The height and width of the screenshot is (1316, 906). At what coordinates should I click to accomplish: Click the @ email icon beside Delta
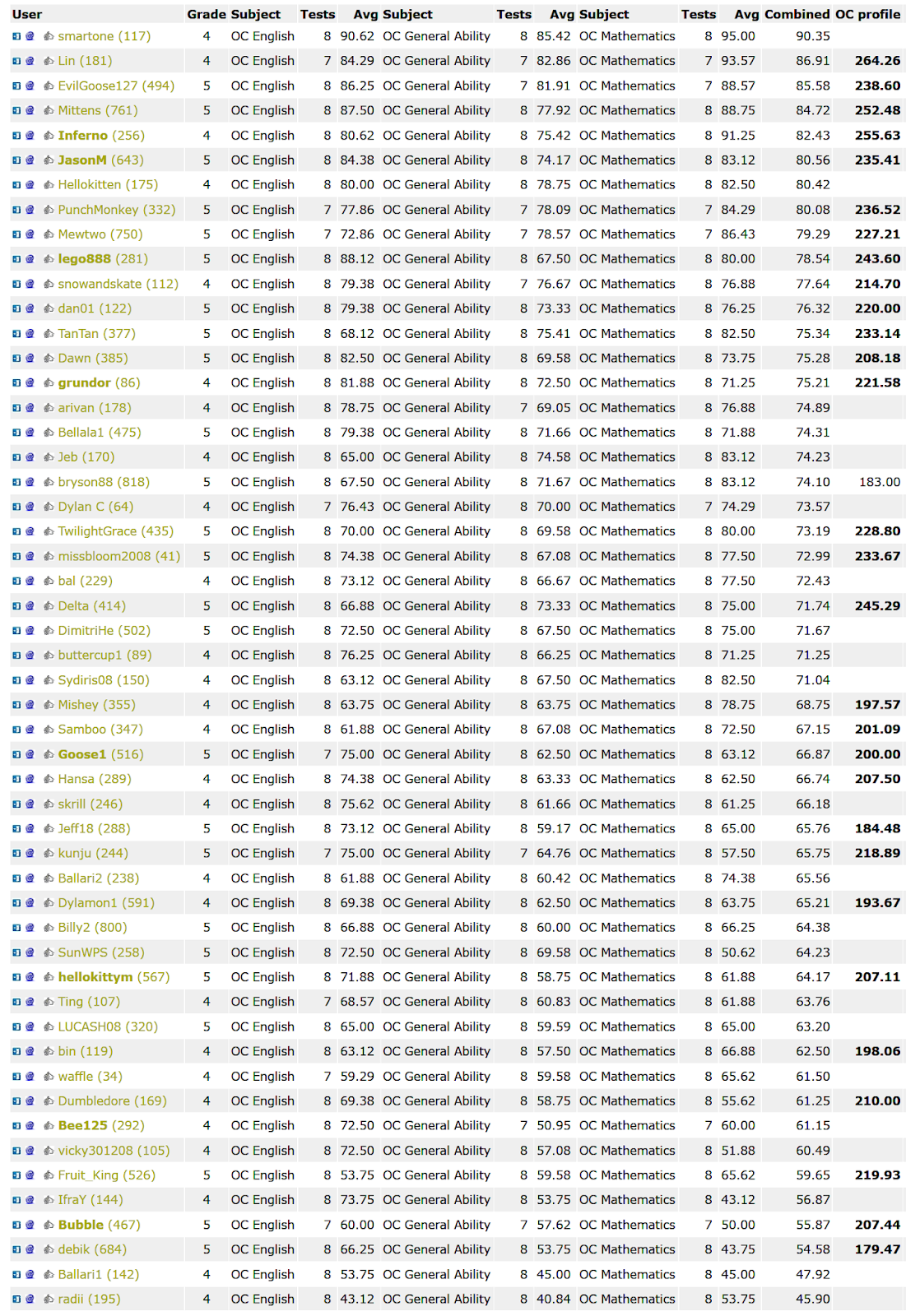30,606
